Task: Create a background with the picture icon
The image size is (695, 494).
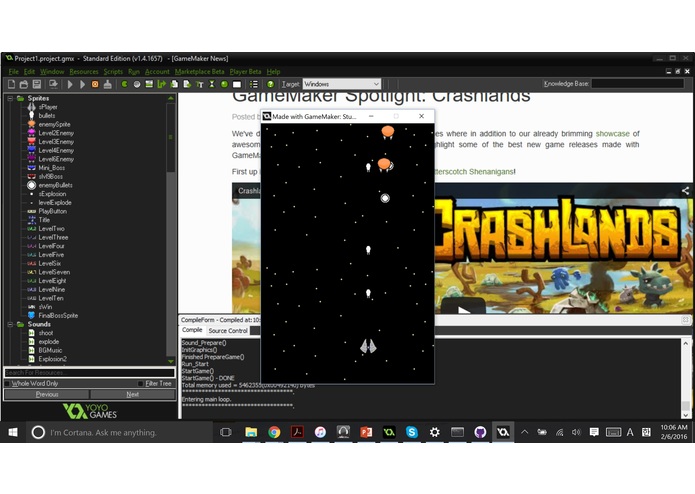Action: click(x=149, y=84)
